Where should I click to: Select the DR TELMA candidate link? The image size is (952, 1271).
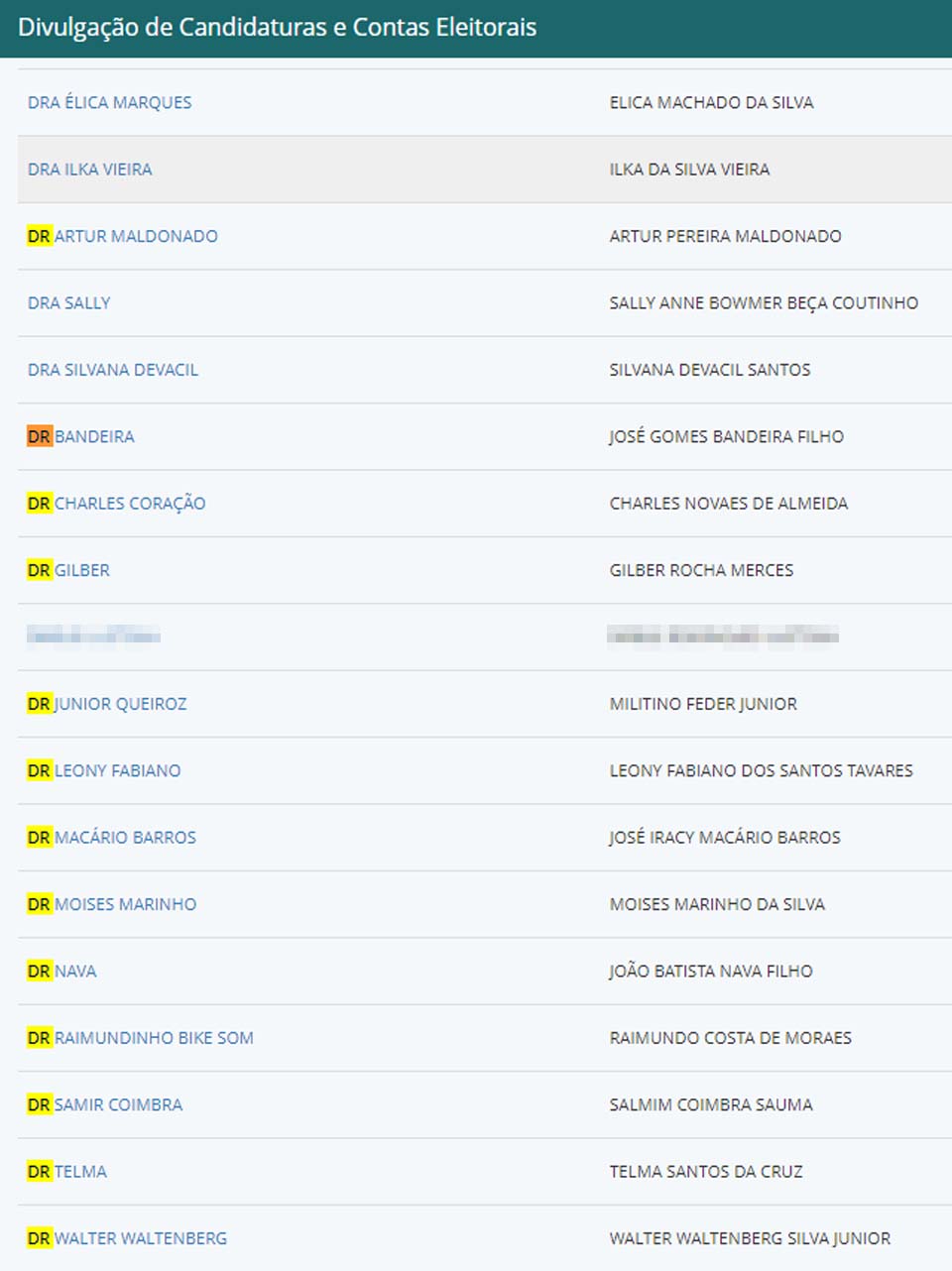(x=66, y=1172)
